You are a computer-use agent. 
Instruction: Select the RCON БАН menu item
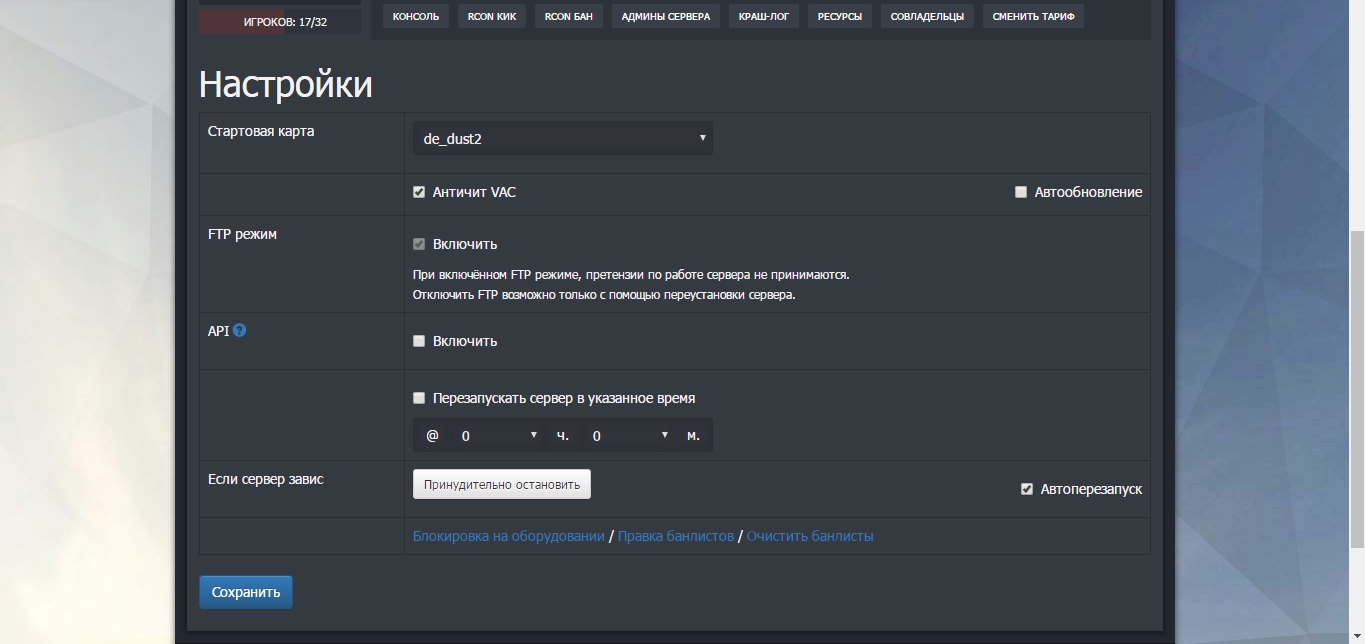(569, 16)
